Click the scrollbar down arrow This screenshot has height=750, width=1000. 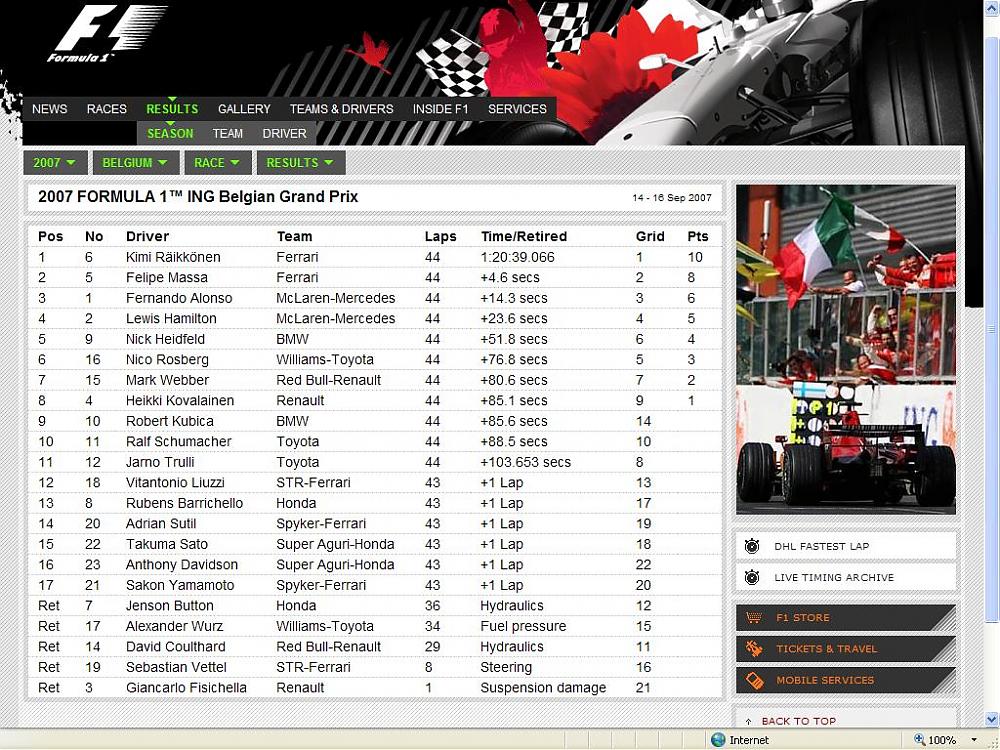click(x=991, y=720)
